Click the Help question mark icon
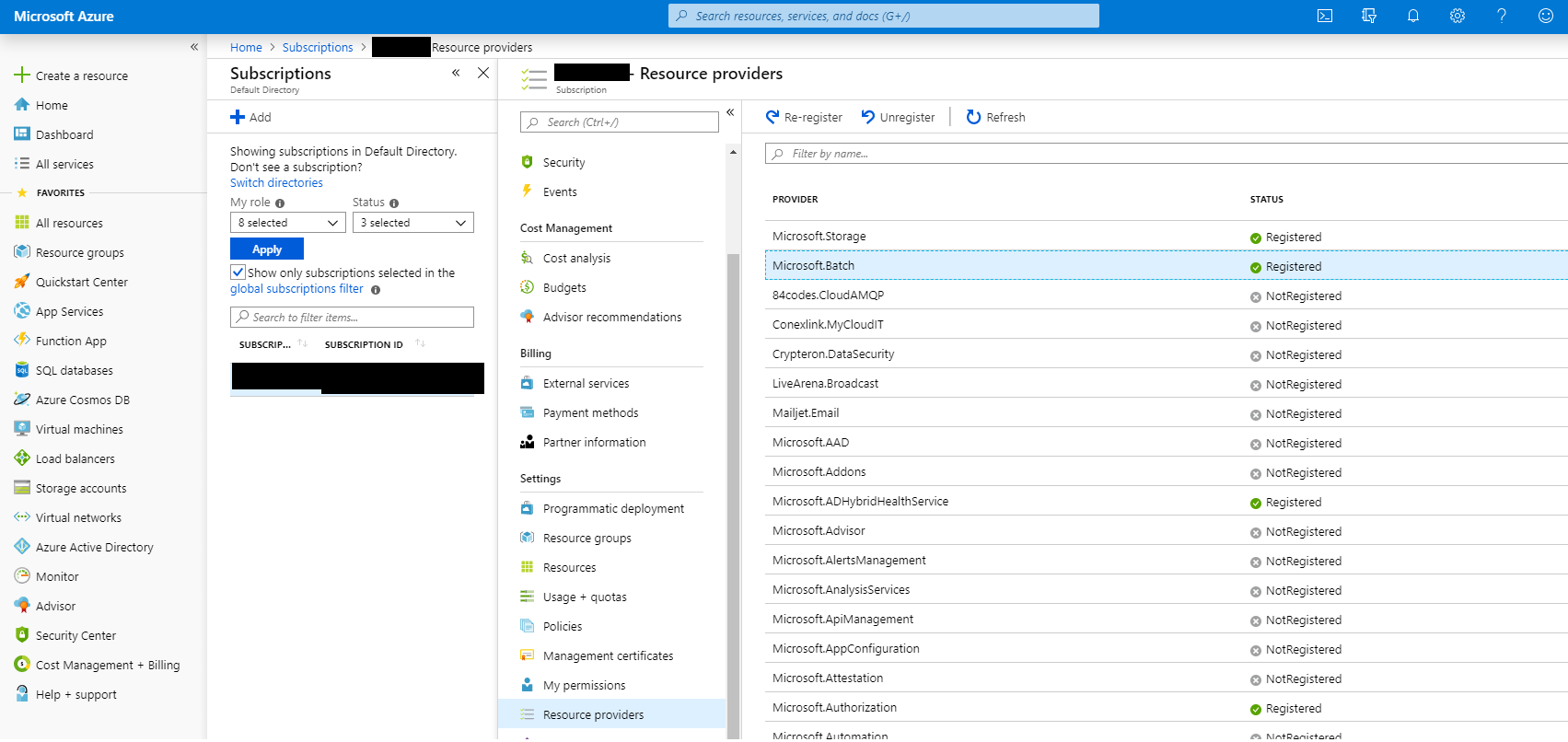1568x742 pixels. click(x=1501, y=16)
